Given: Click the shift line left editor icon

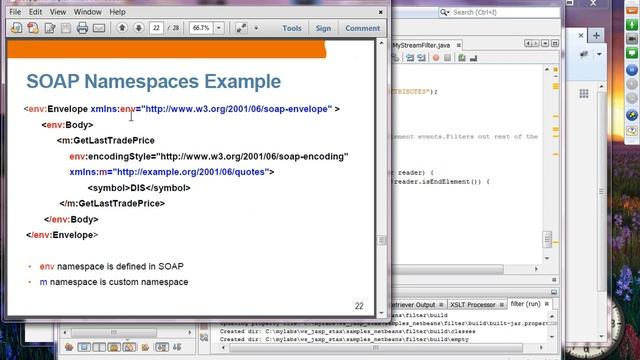Looking at the screenshot, I should tap(410, 58).
